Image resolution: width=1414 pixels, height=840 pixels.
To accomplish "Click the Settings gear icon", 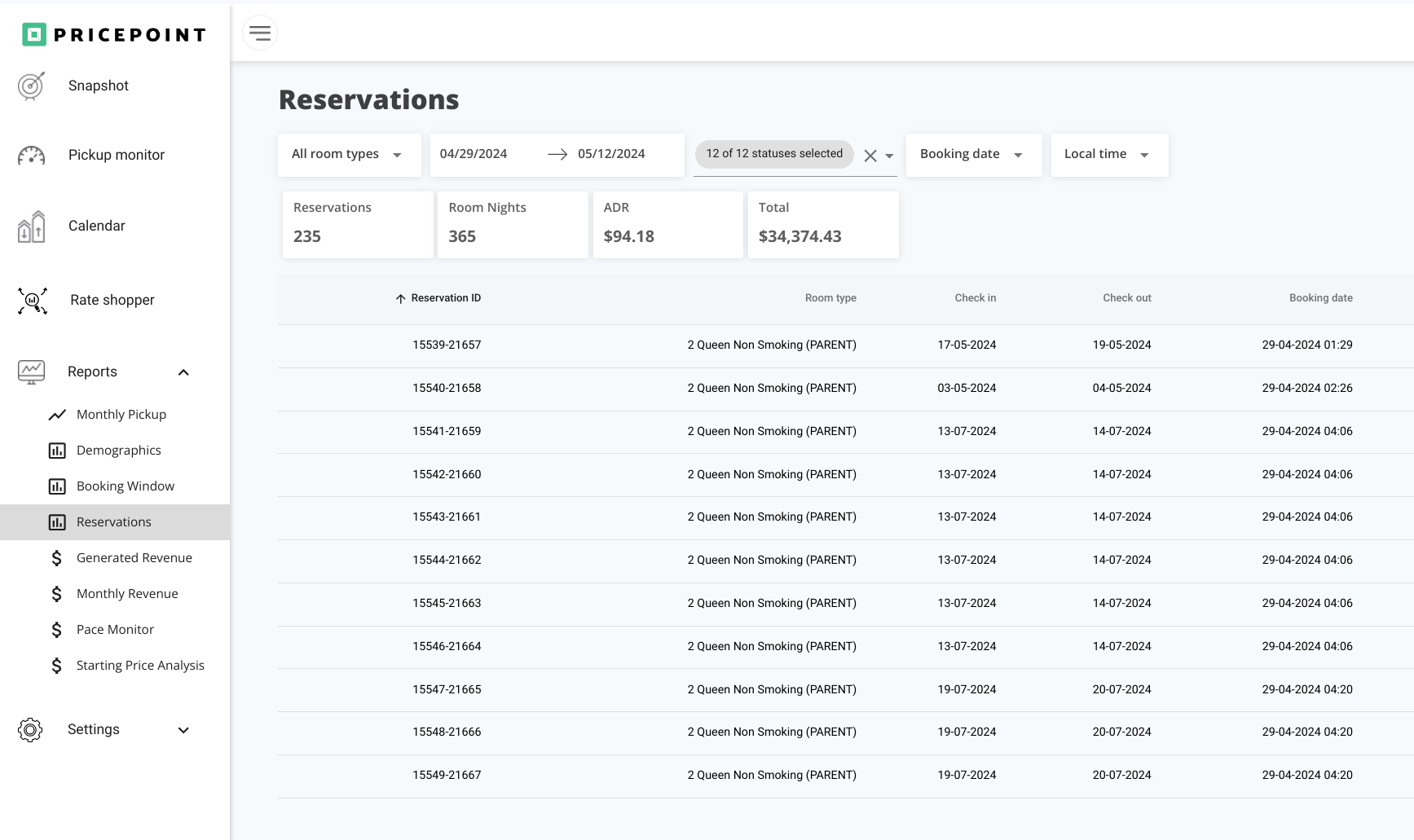I will 30,730.
